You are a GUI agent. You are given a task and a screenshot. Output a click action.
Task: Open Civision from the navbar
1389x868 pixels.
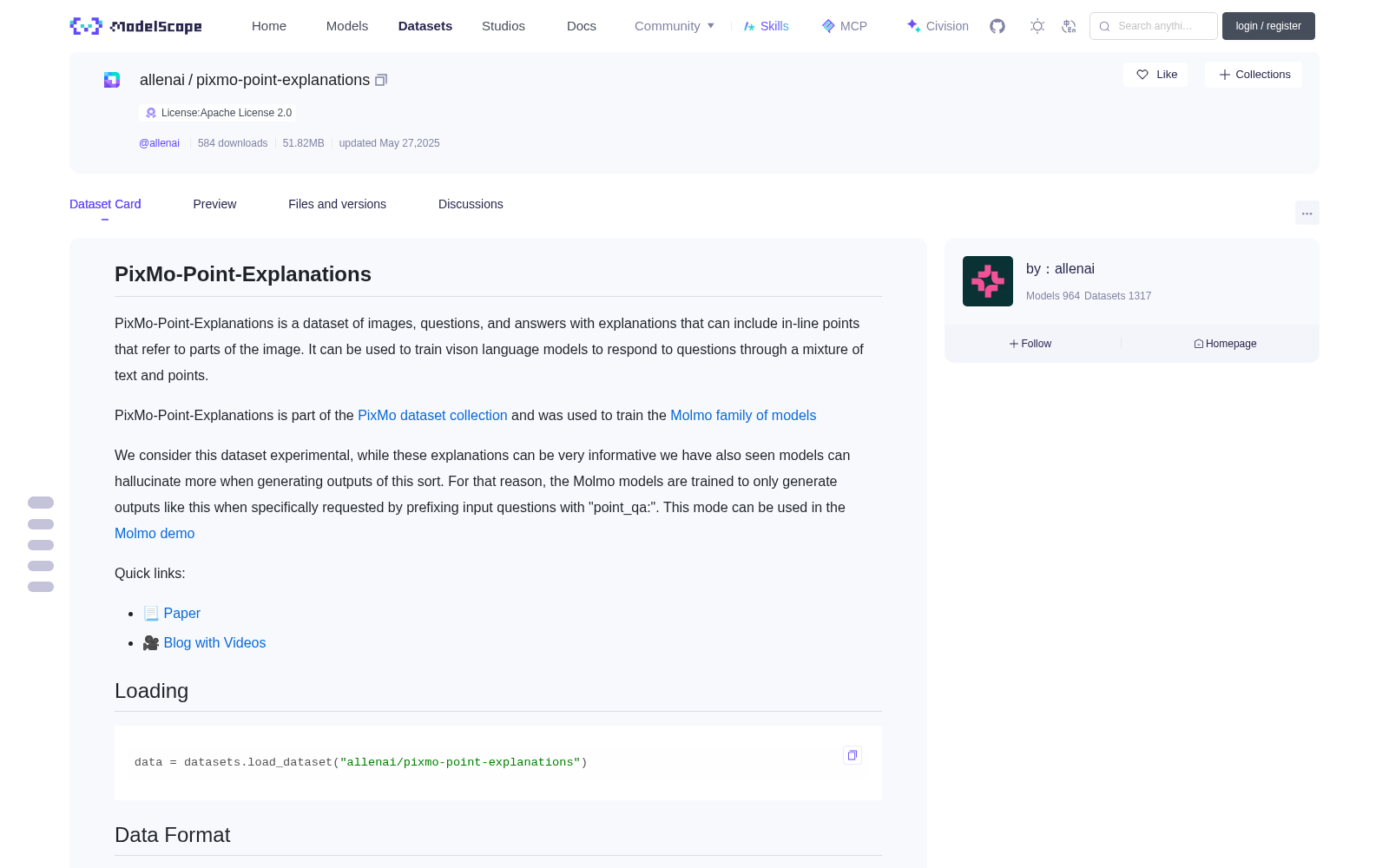coord(938,26)
